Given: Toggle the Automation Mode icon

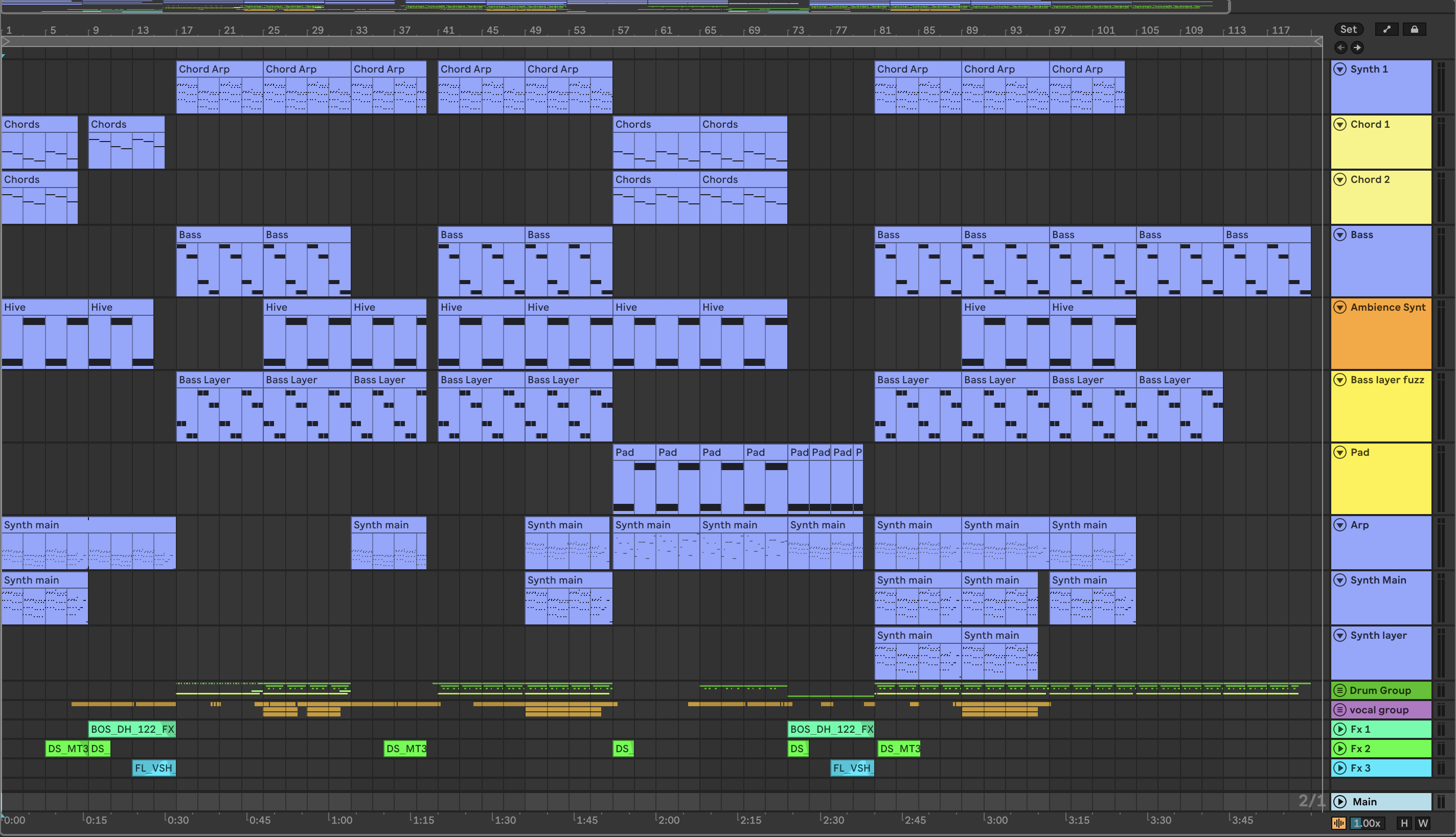Looking at the screenshot, I should coord(1387,29).
